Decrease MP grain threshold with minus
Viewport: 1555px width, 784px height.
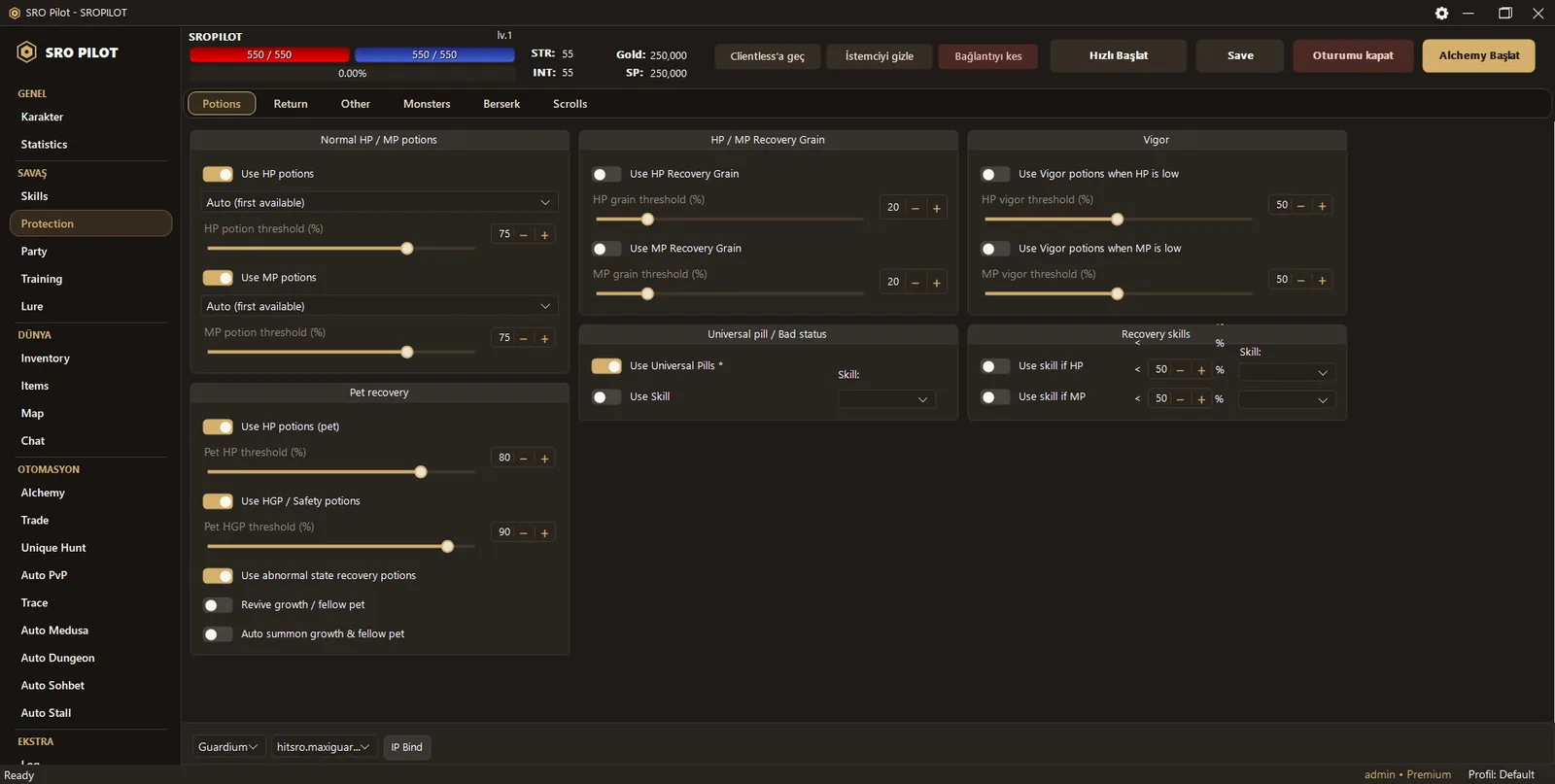coord(915,283)
